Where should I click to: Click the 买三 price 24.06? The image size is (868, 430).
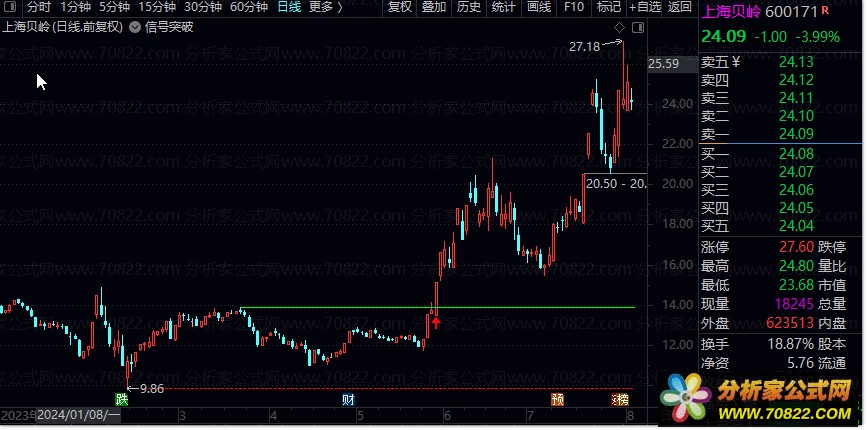[x=796, y=190]
